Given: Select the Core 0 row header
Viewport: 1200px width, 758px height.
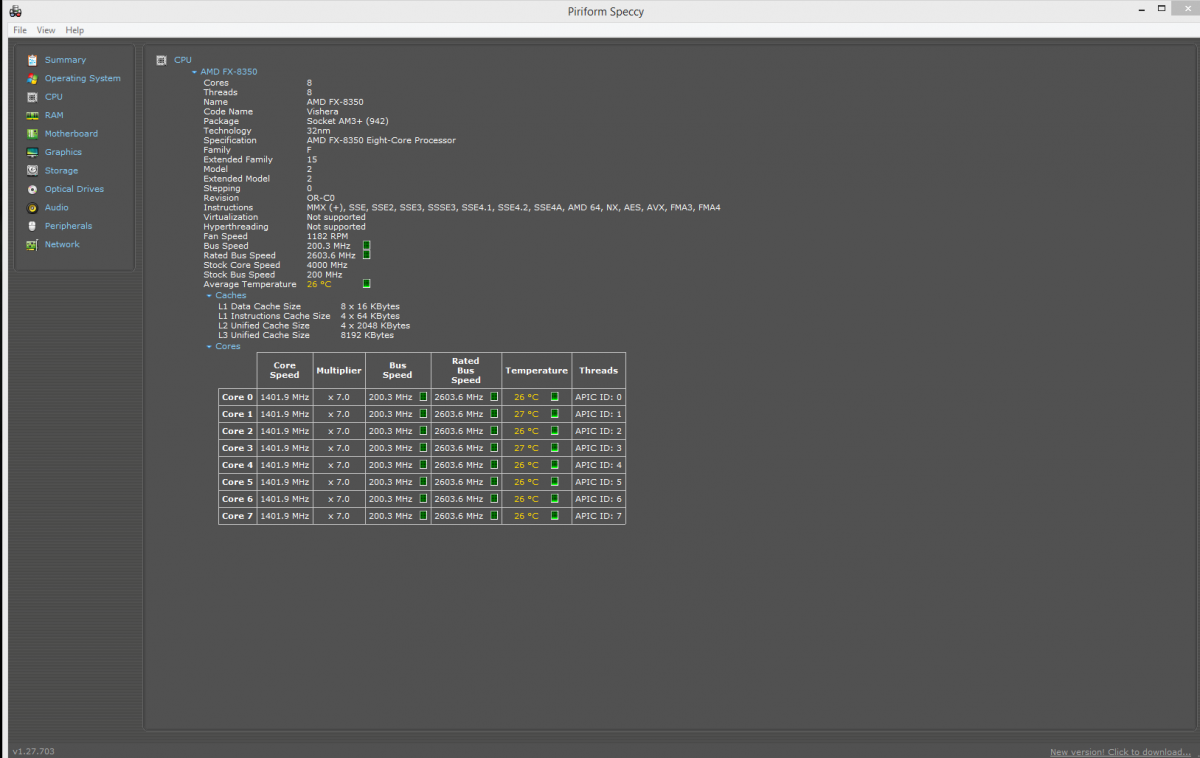Looking at the screenshot, I should pyautogui.click(x=238, y=397).
